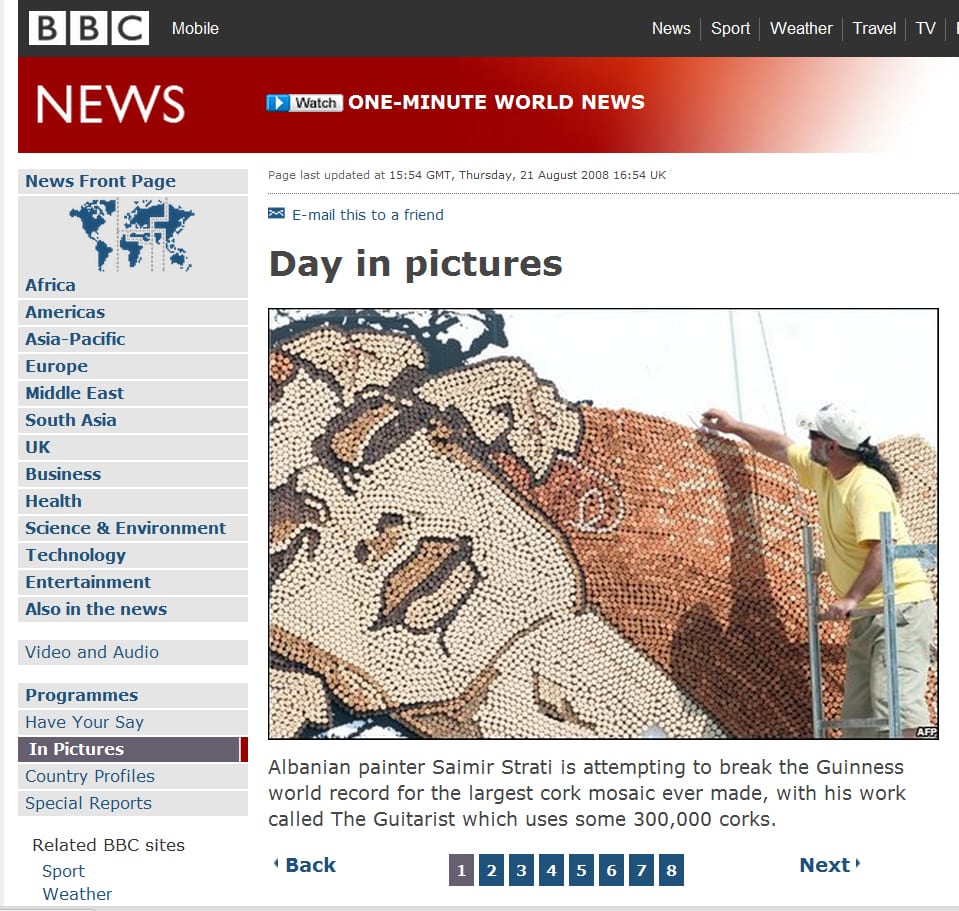Select In Pictures in the sidebar
This screenshot has width=959, height=911.
click(x=133, y=749)
